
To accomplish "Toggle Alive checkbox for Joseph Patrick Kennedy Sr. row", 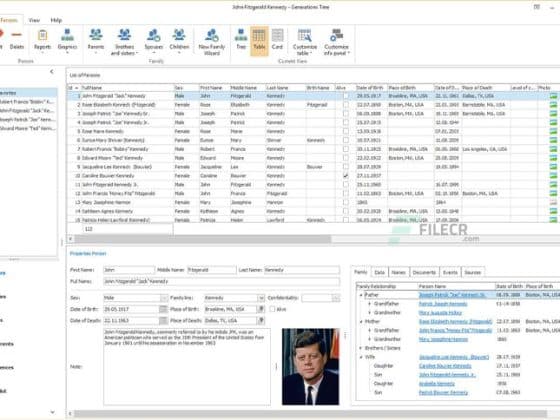I will pos(346,114).
